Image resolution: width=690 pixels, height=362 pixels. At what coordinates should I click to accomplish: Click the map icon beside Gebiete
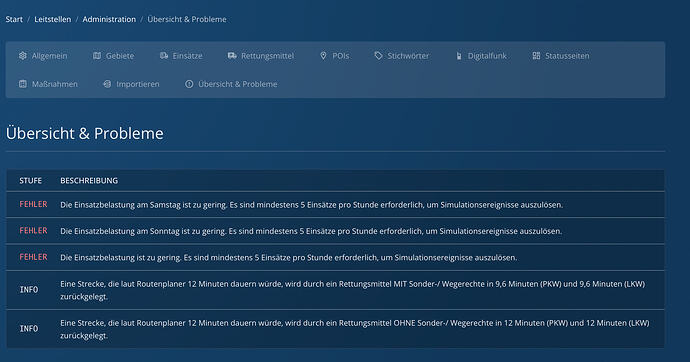pos(97,56)
